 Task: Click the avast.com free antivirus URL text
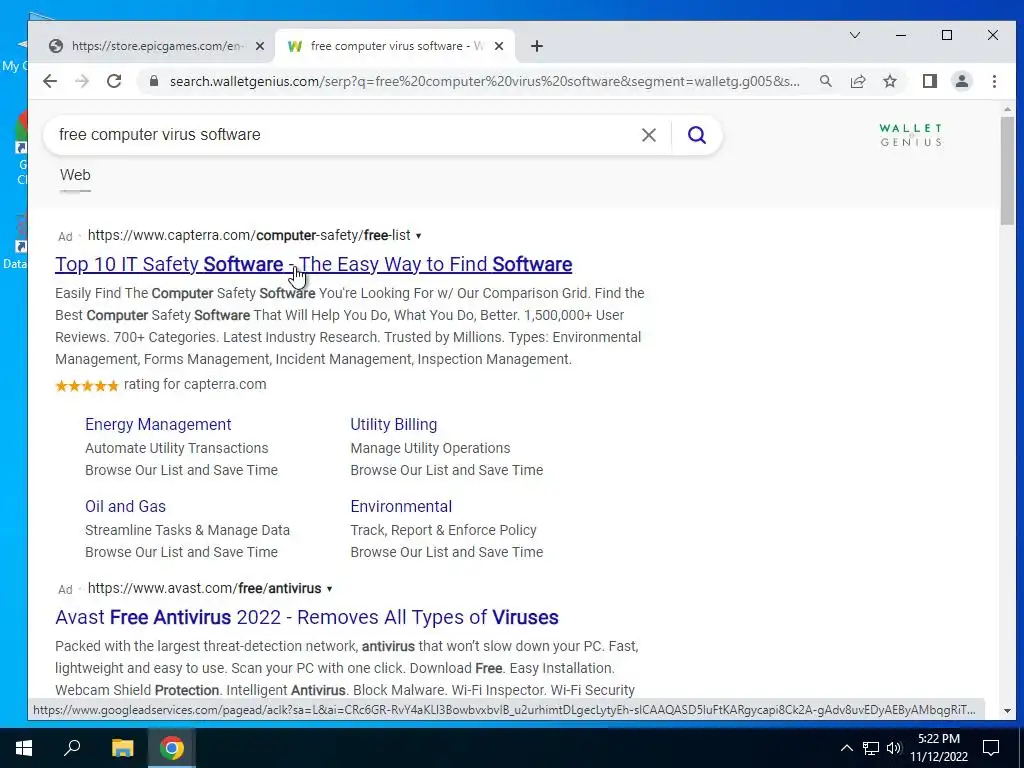(204, 589)
